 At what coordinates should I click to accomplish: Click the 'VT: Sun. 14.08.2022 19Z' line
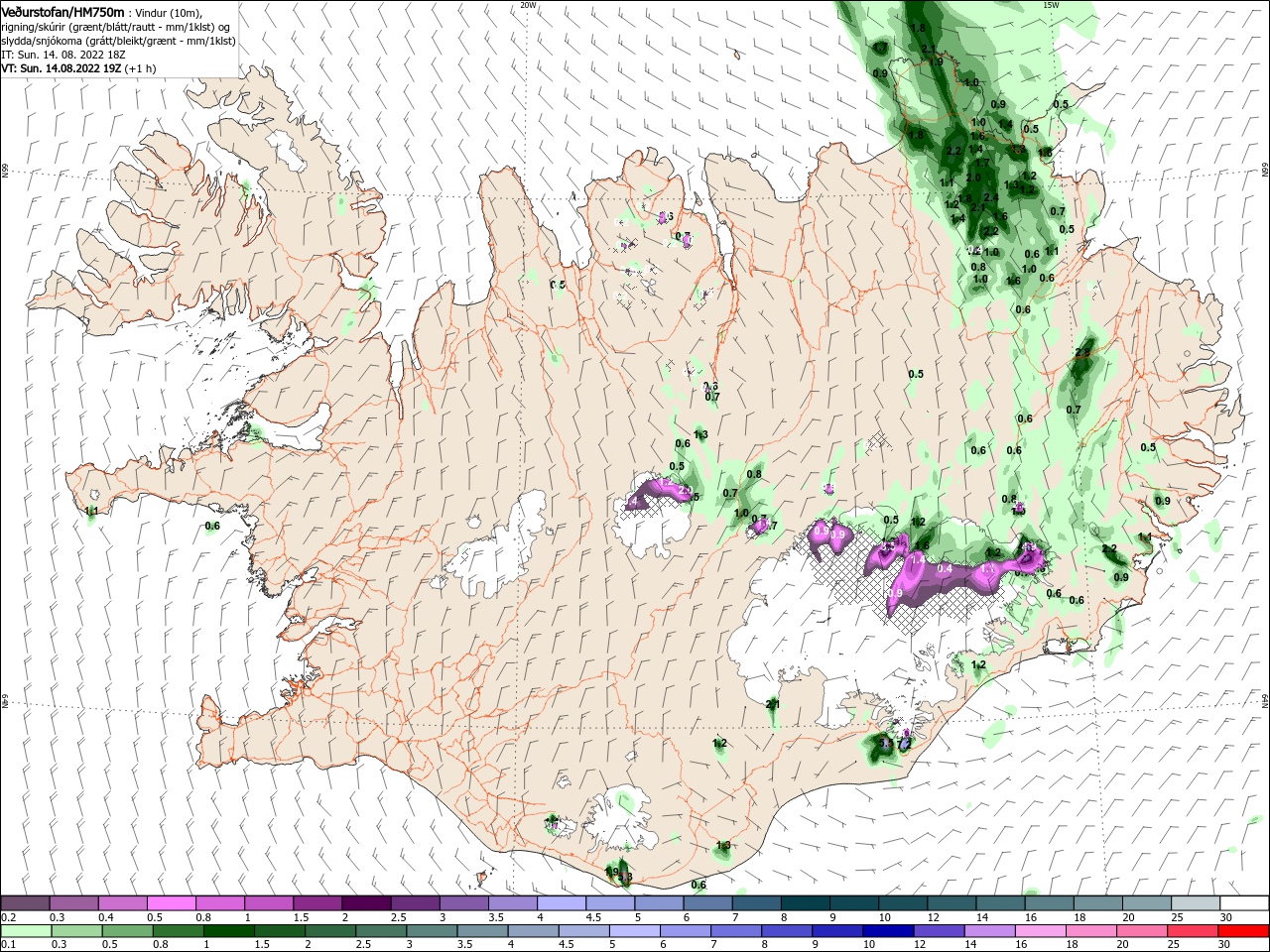[62, 68]
